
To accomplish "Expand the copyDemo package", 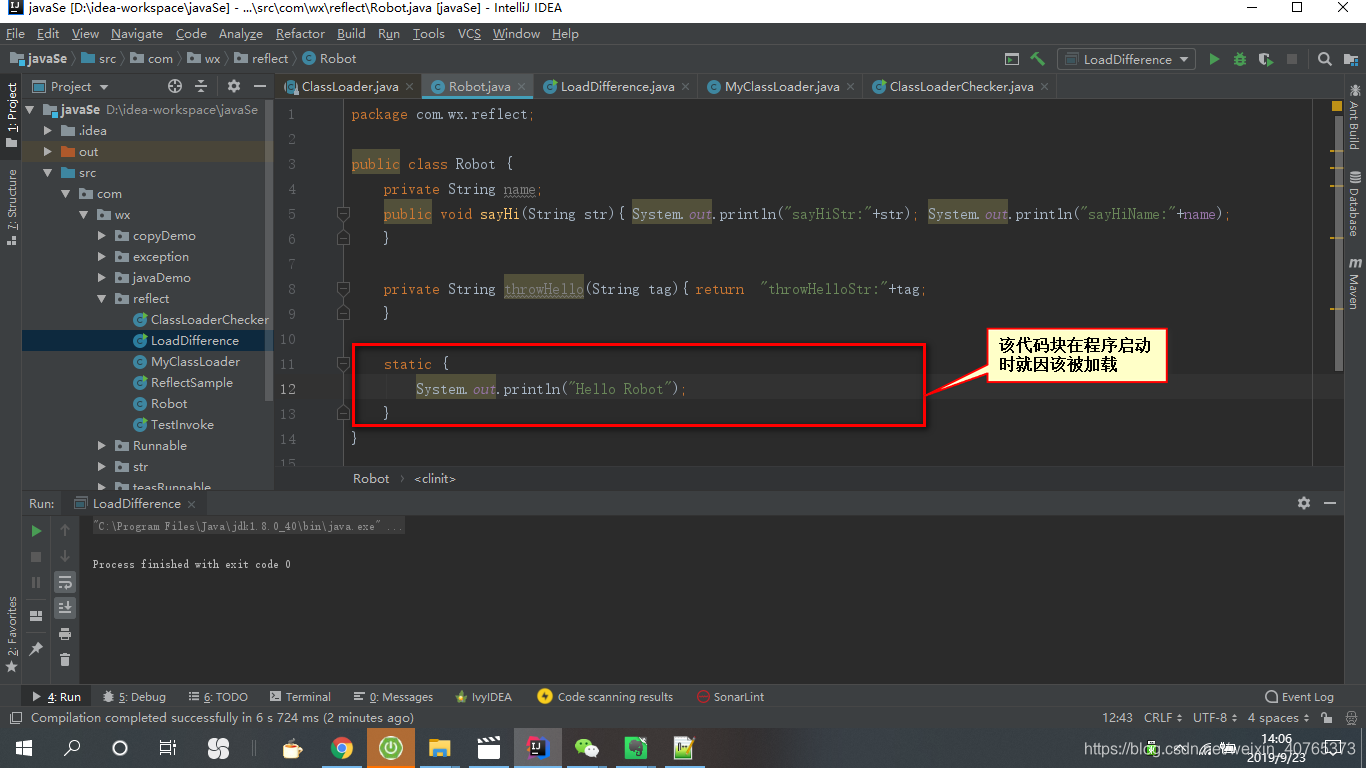I will 102,236.
